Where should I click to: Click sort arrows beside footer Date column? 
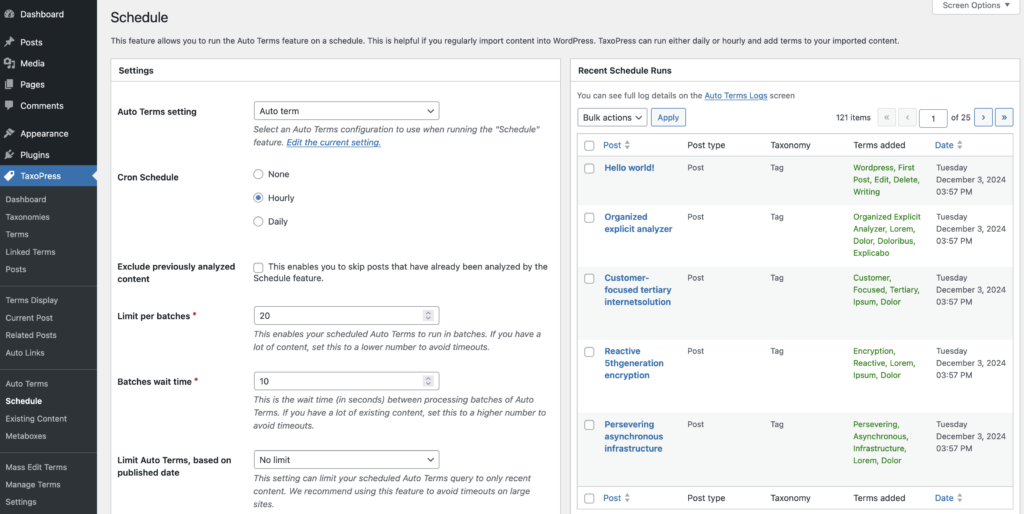point(960,498)
